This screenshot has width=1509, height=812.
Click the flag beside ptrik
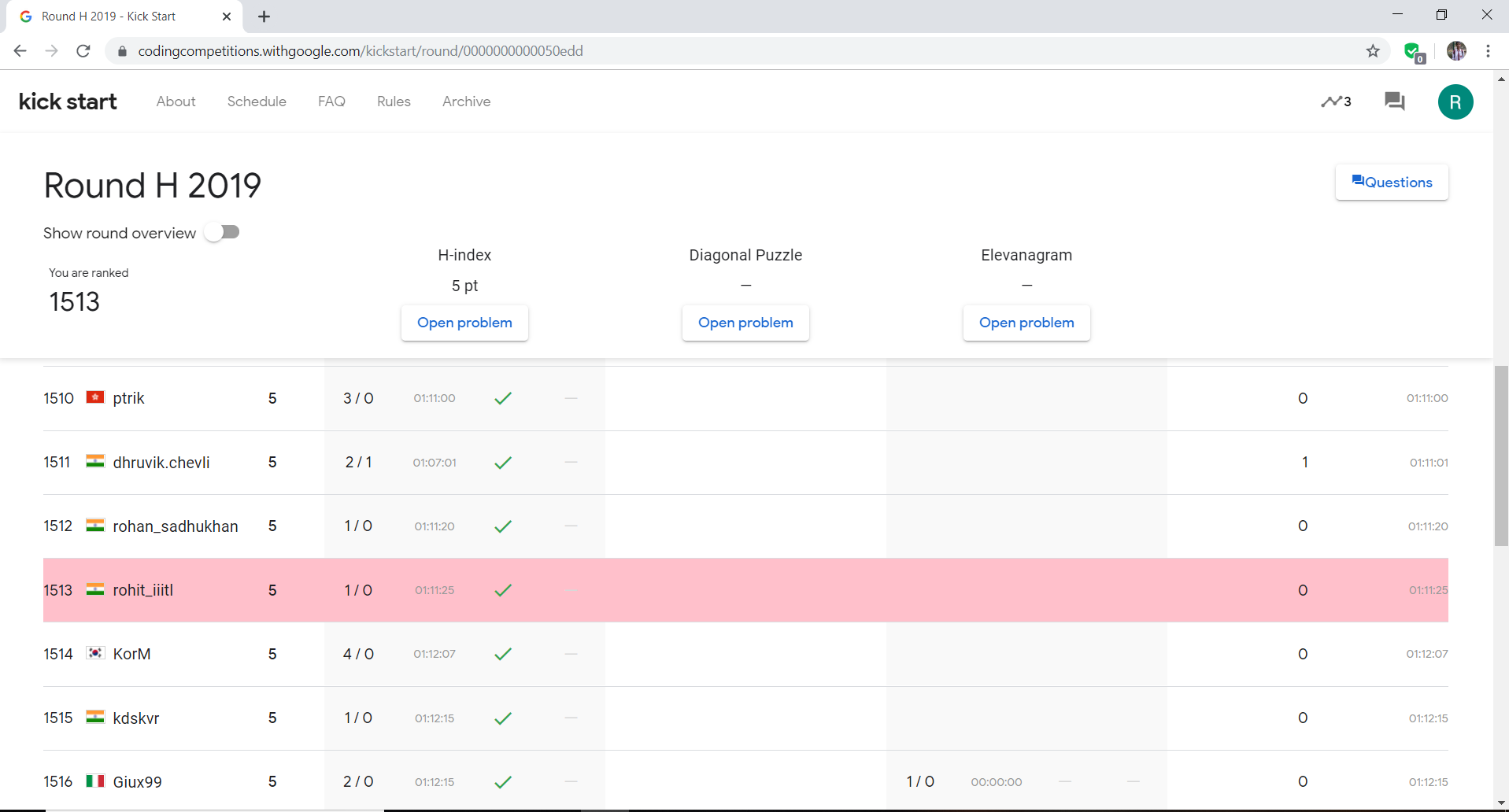[95, 397]
